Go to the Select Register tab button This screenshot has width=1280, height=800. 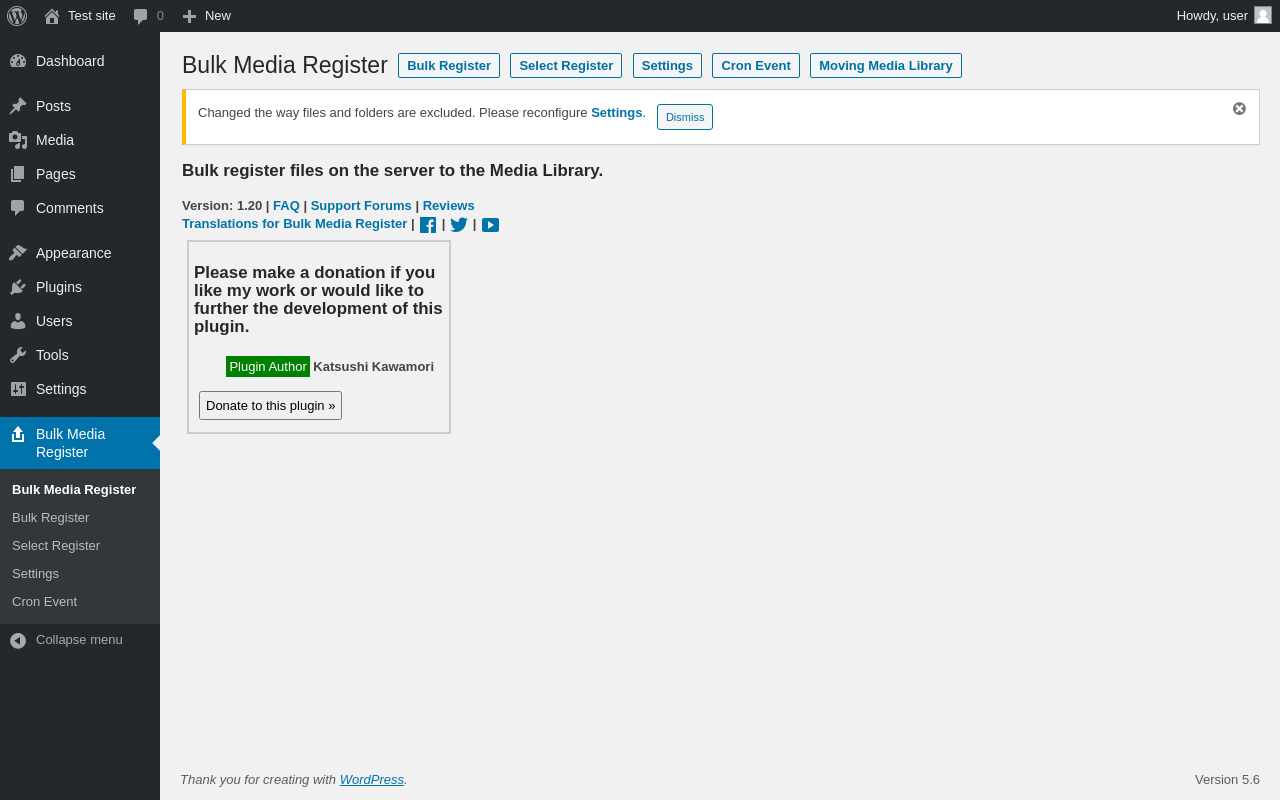(566, 66)
